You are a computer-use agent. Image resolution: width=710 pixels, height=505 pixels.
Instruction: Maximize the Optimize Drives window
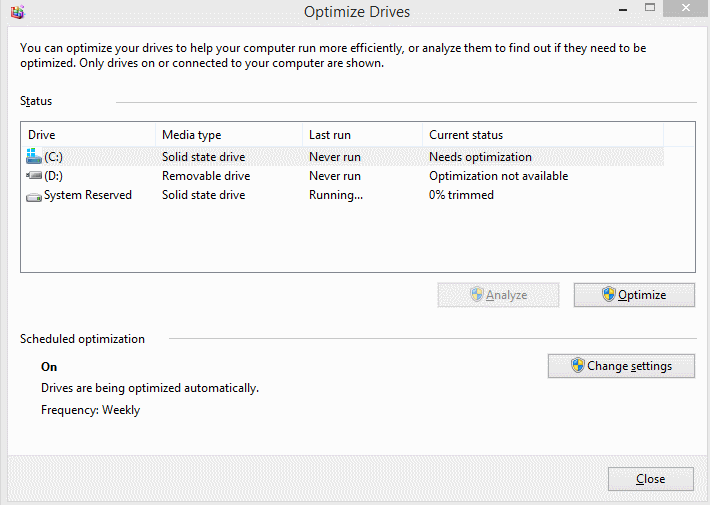pos(650,8)
